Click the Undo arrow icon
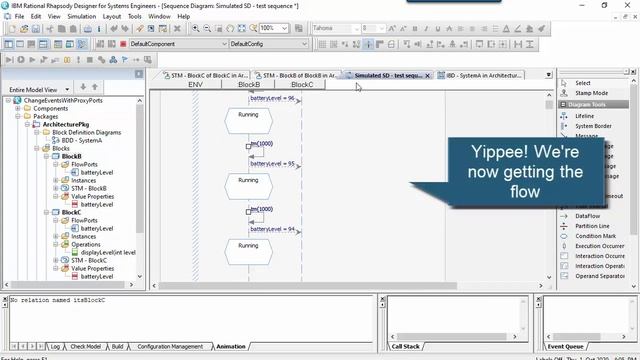 113,29
